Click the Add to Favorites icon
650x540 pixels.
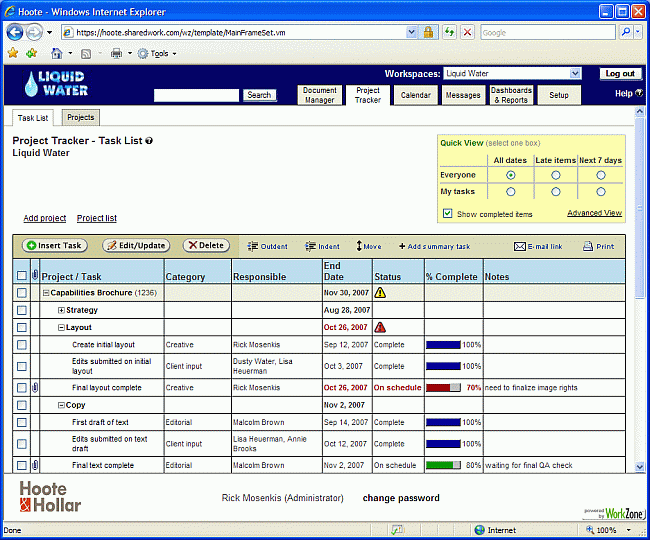pyautogui.click(x=32, y=53)
